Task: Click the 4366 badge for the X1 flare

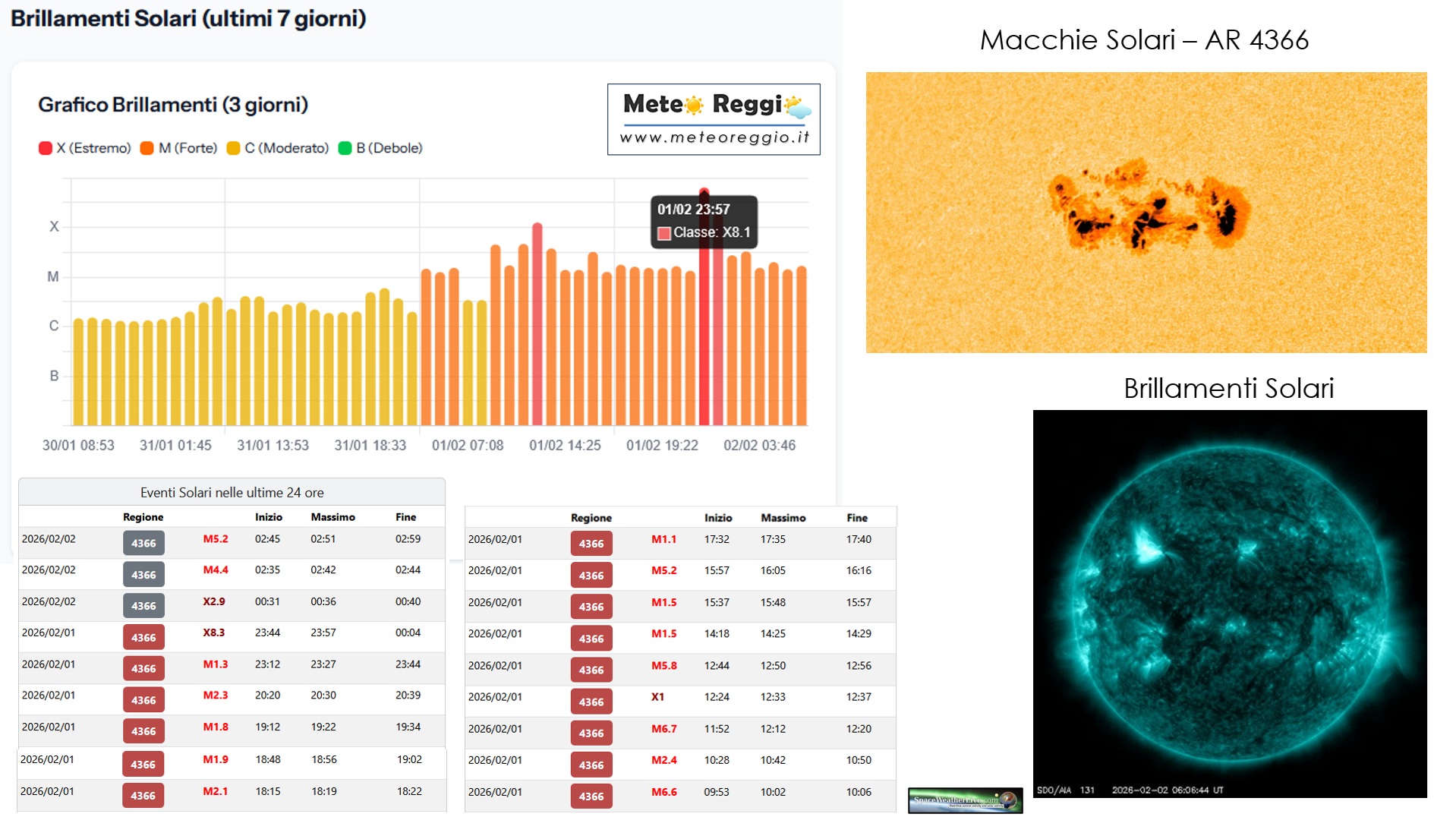Action: 591,702
